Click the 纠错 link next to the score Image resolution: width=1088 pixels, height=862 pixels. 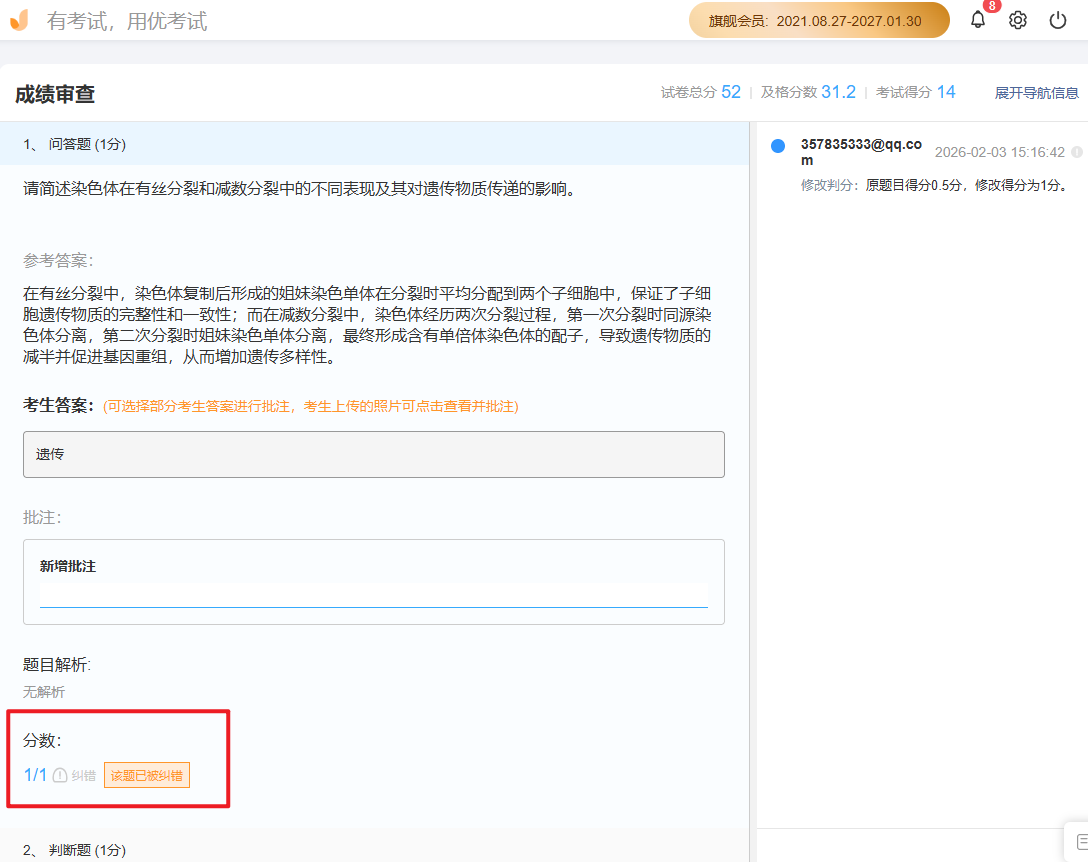pos(84,775)
